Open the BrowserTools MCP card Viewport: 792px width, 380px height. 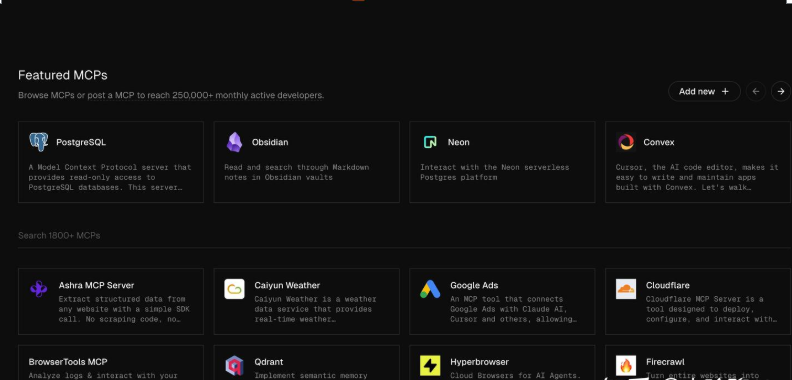click(111, 363)
